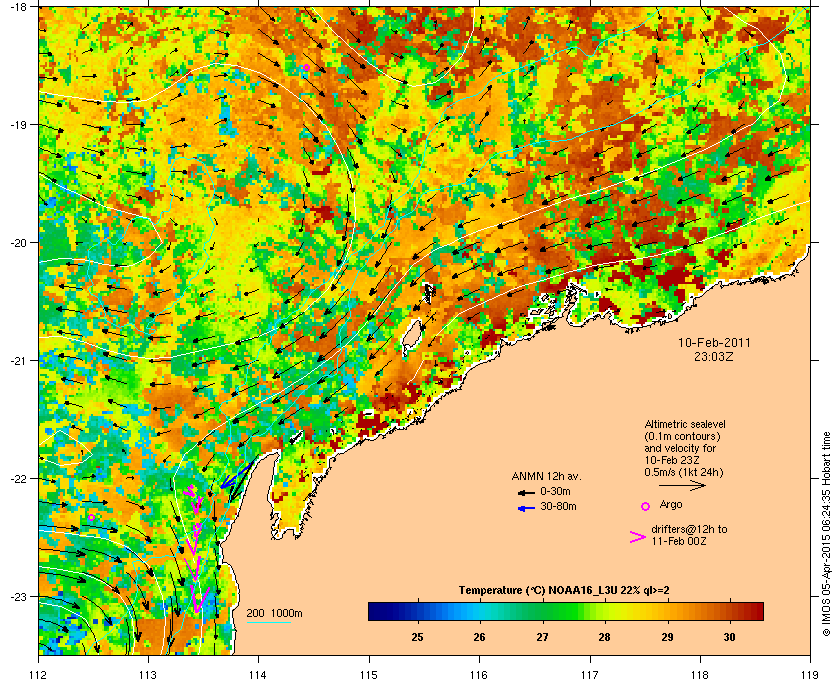Click the longitude axis label 119
This screenshot has height=680, width=840.
point(810,674)
